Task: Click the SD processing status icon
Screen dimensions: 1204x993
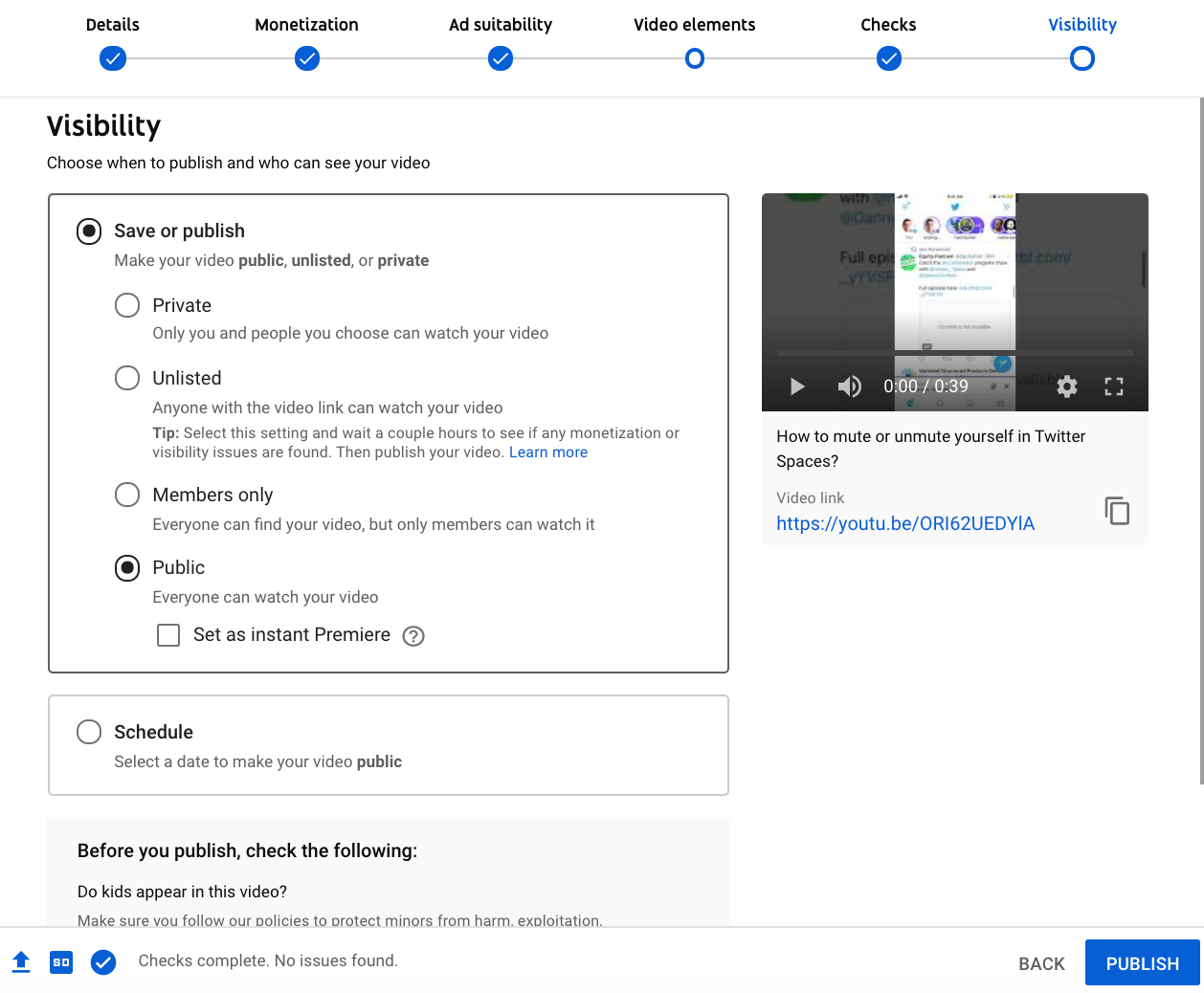Action: [61, 962]
